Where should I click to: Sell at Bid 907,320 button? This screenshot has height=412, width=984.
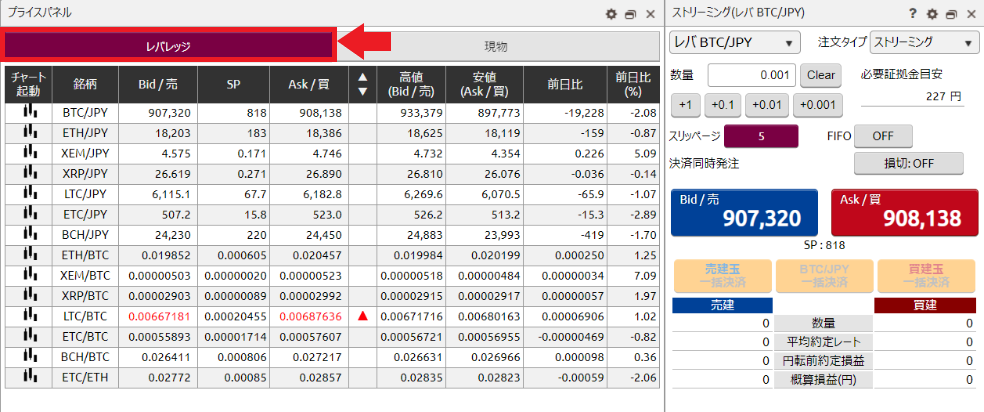tap(744, 212)
